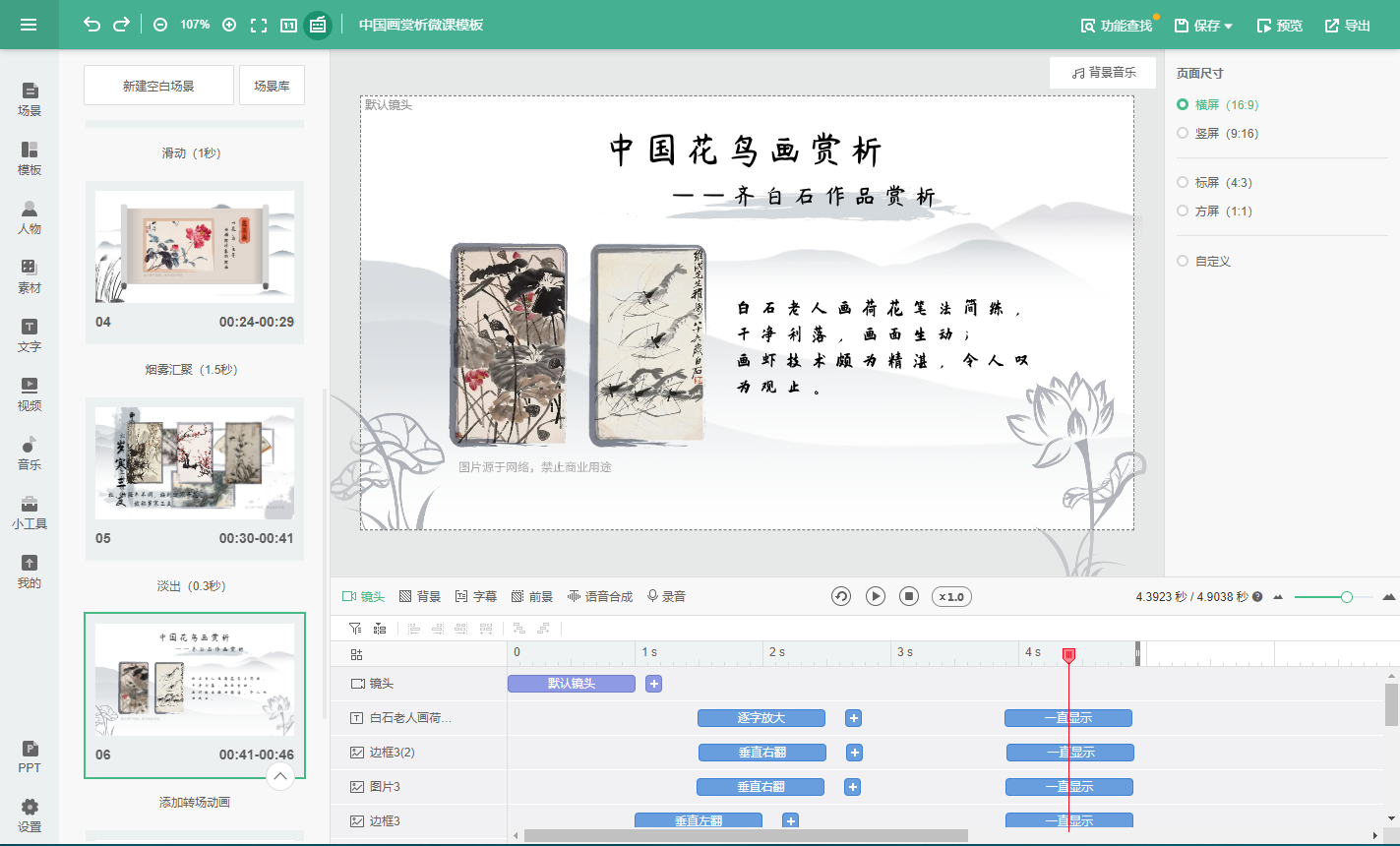Image resolution: width=1400 pixels, height=846 pixels.
Task: Open the 音乐 music sidebar panel
Action: 30,453
